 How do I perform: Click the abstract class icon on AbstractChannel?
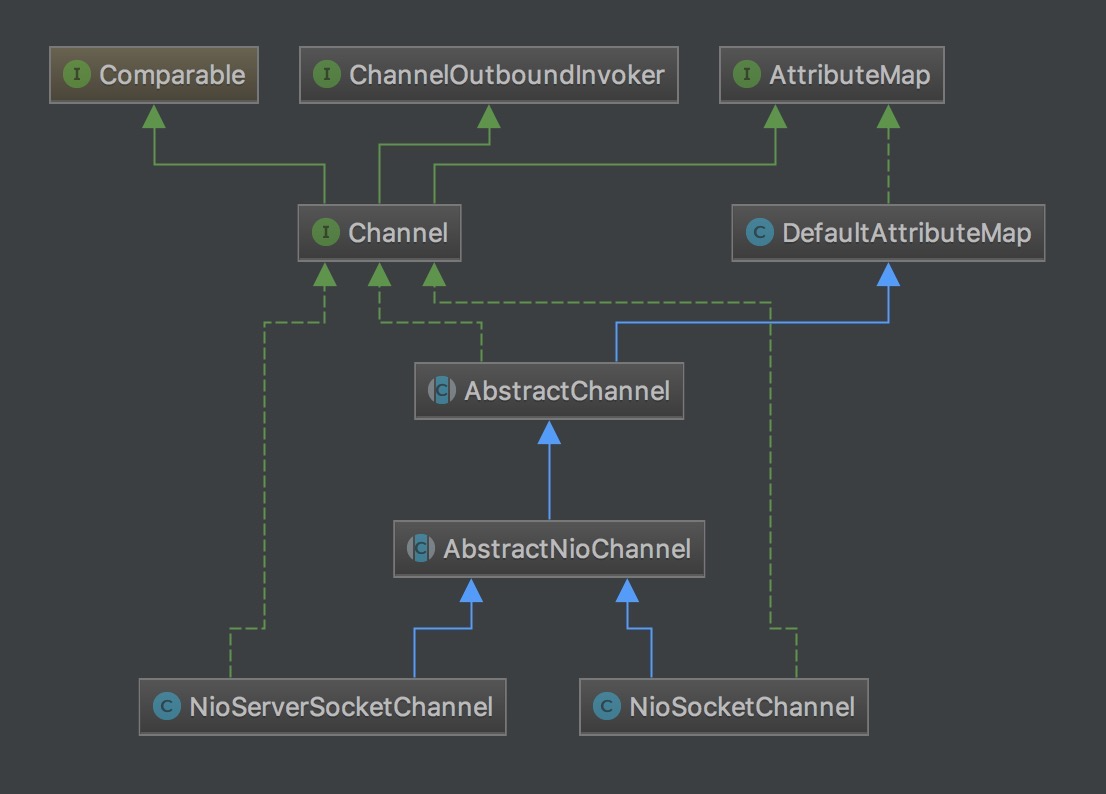pos(442,390)
